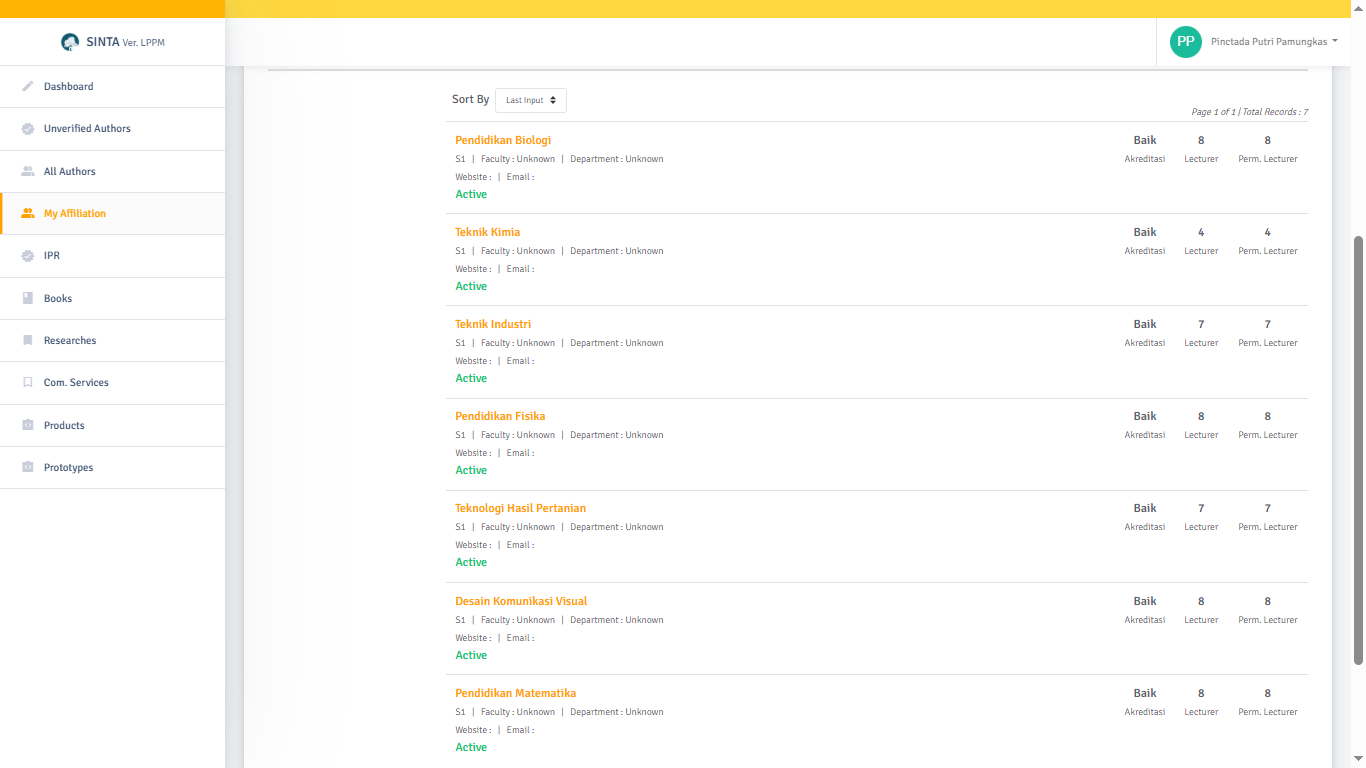Image resolution: width=1366 pixels, height=768 pixels.
Task: Click the page vertical scrollbar
Action: pyautogui.click(x=1358, y=450)
